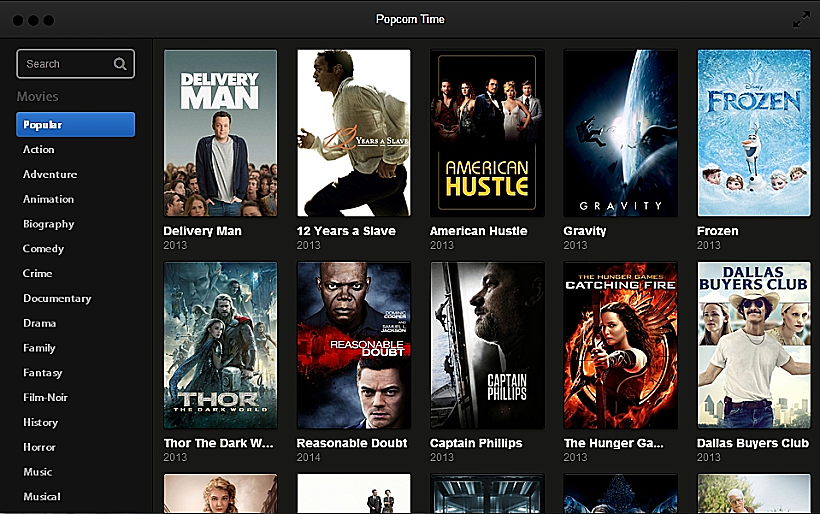
Task: Open the American Hustle movie poster
Action: click(x=487, y=133)
